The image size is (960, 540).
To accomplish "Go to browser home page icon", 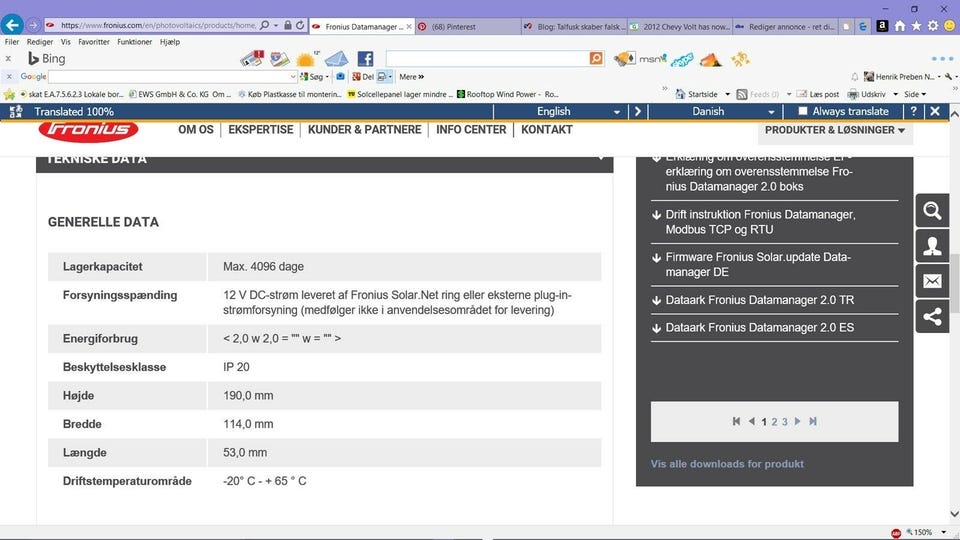I will (899, 26).
